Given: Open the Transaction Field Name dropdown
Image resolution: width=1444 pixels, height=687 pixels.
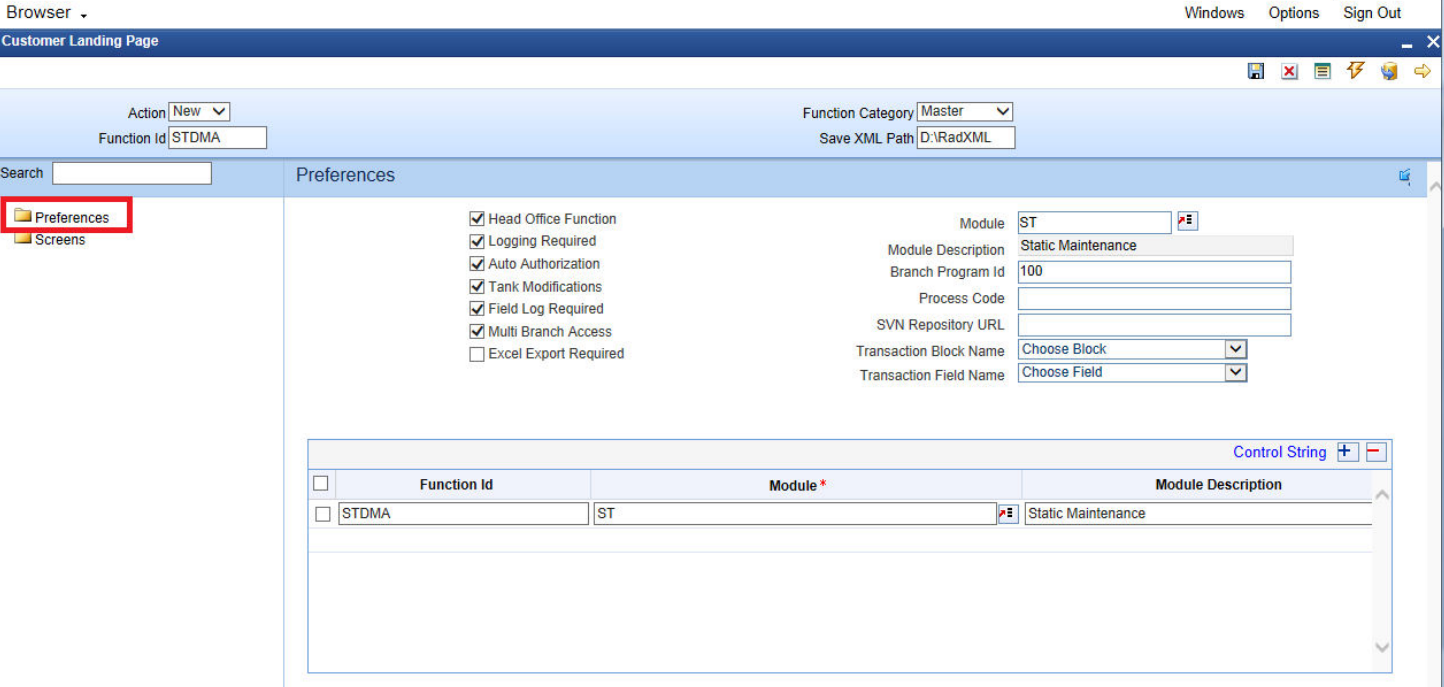Looking at the screenshot, I should [x=1132, y=372].
